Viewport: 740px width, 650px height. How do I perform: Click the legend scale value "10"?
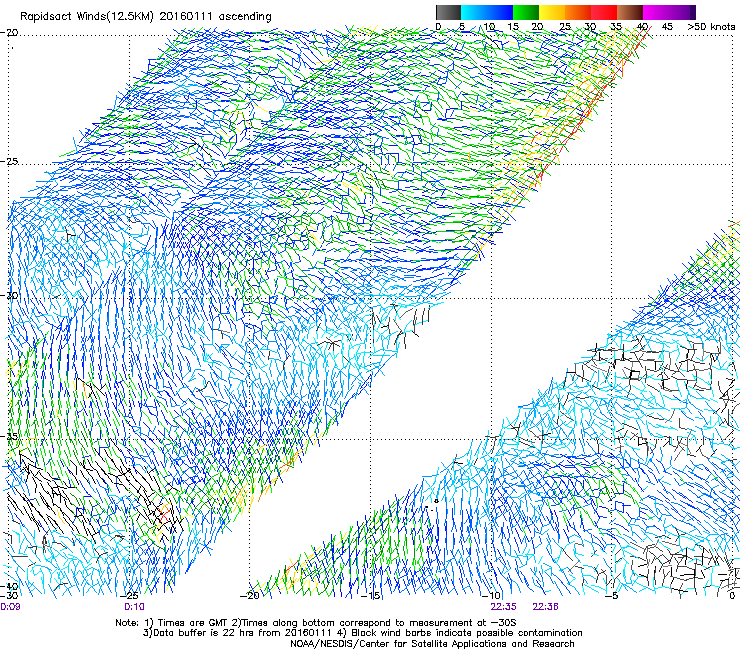coord(489,27)
